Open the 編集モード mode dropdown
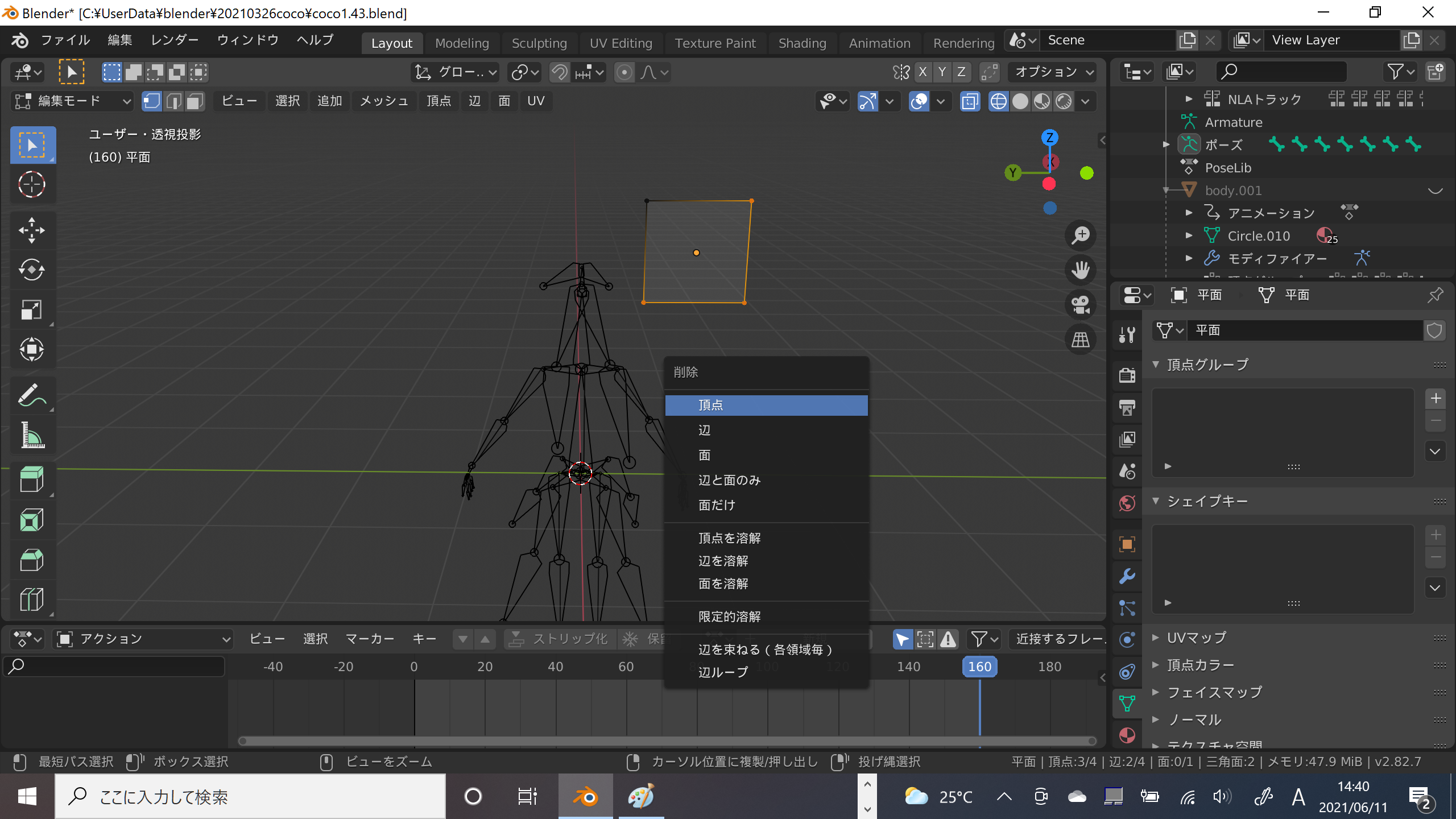 tap(72, 101)
